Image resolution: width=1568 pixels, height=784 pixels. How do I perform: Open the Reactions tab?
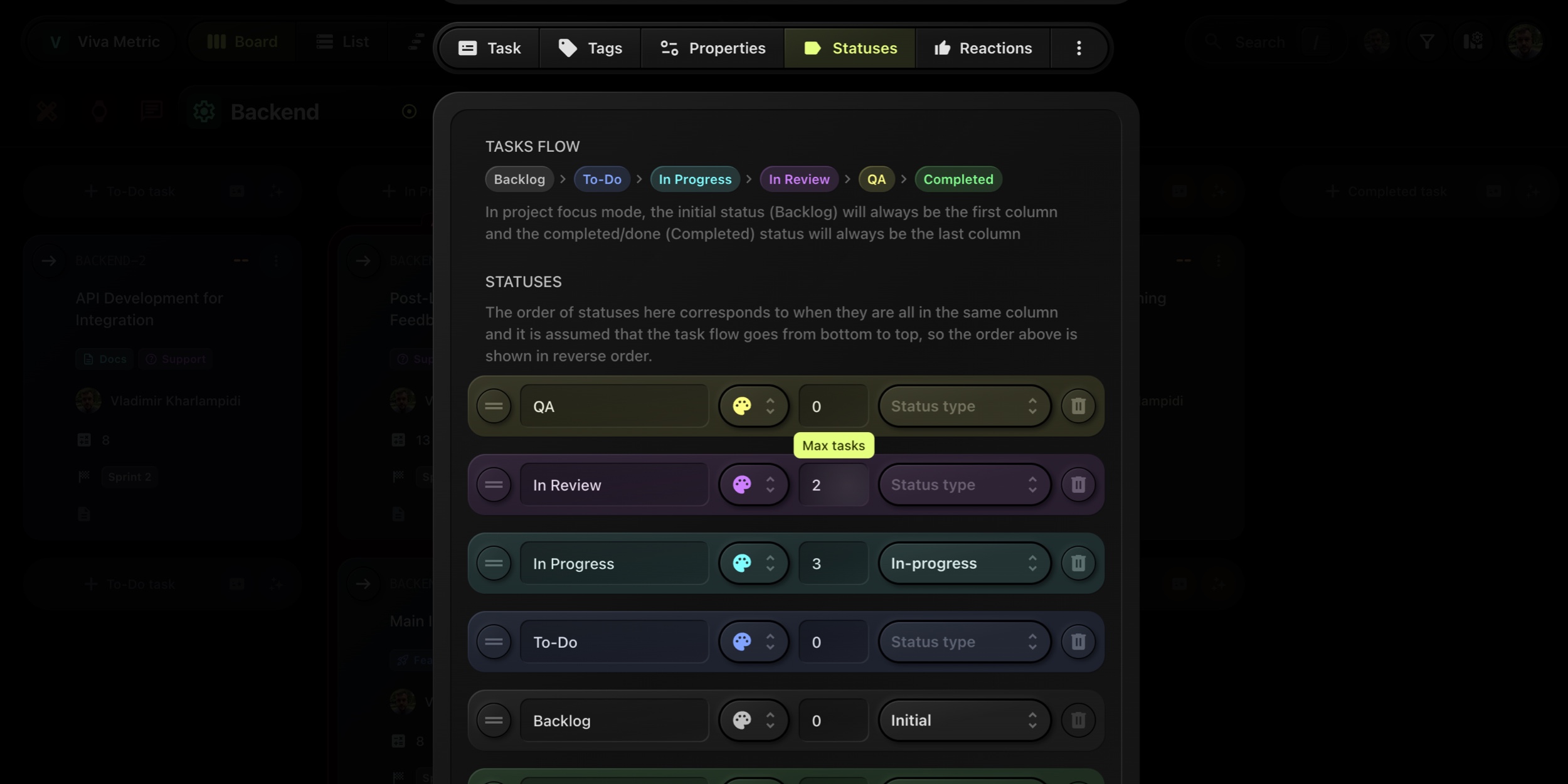(982, 48)
